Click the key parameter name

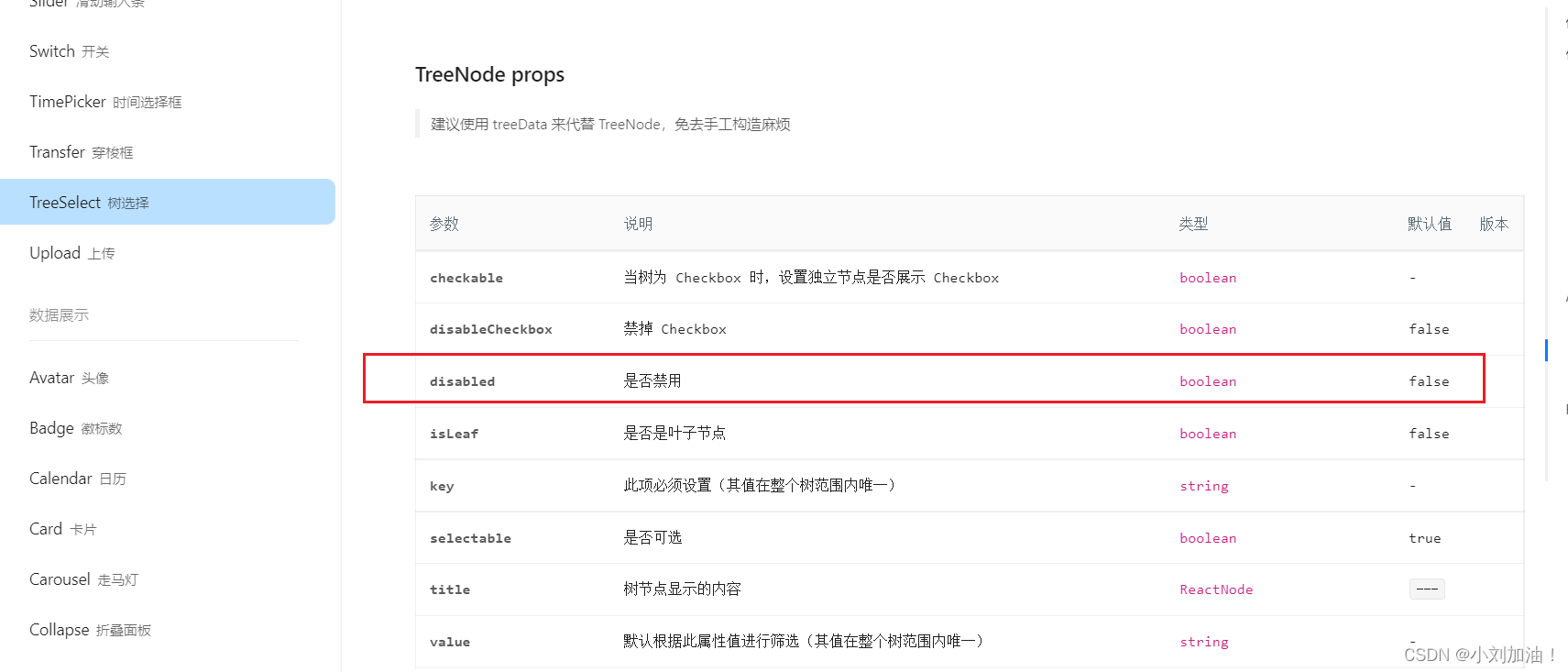[x=442, y=486]
